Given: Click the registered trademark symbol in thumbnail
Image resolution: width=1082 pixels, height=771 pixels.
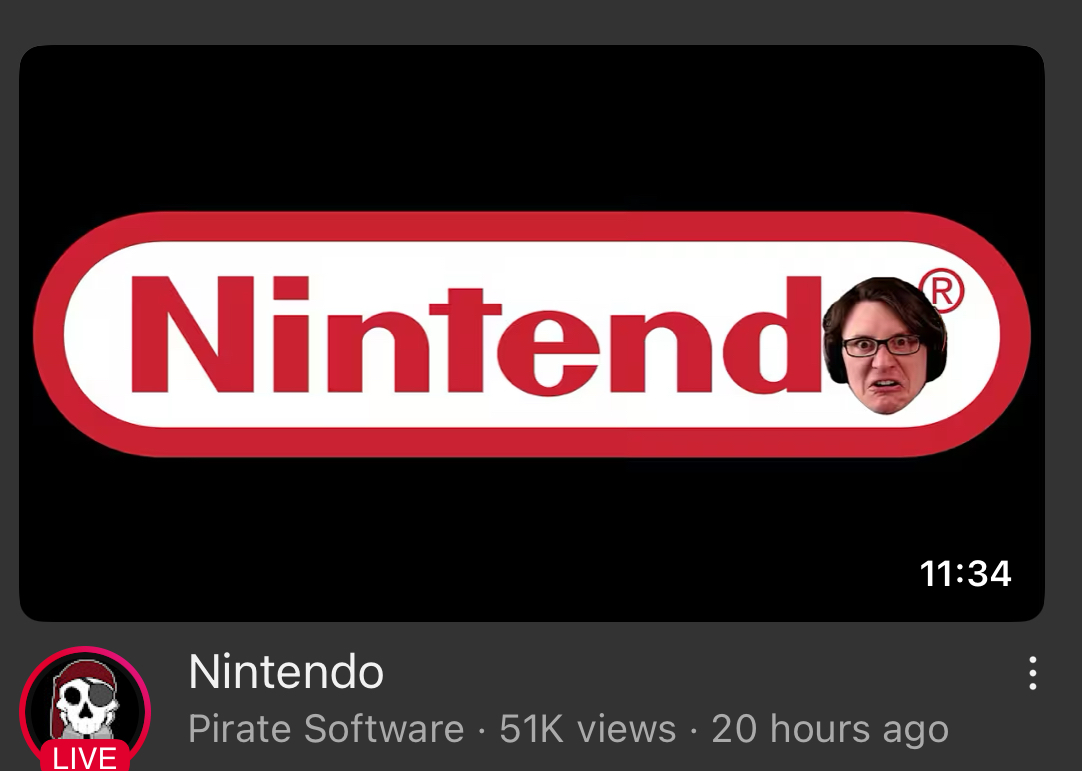Looking at the screenshot, I should pyautogui.click(x=942, y=291).
